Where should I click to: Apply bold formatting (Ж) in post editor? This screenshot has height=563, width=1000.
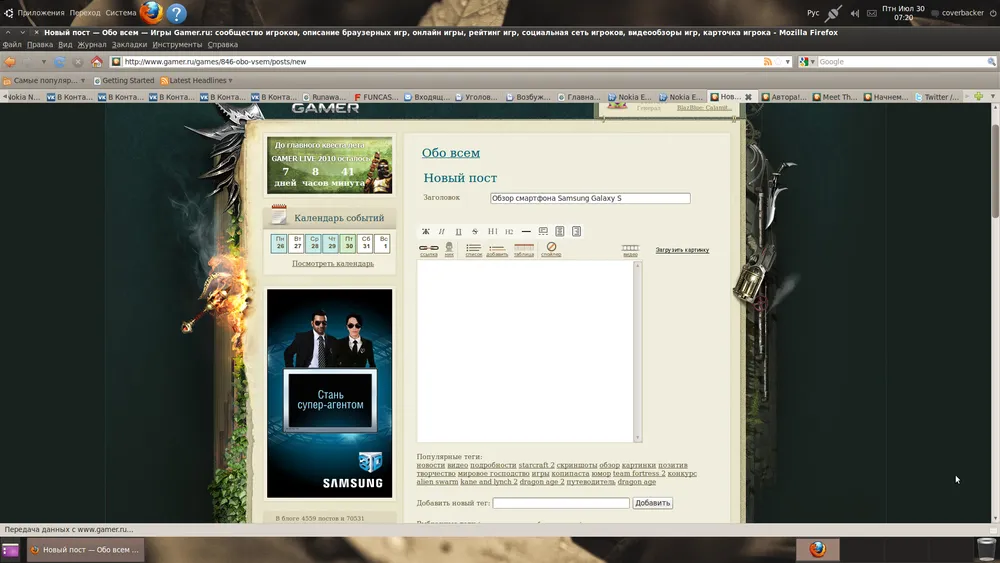point(425,231)
